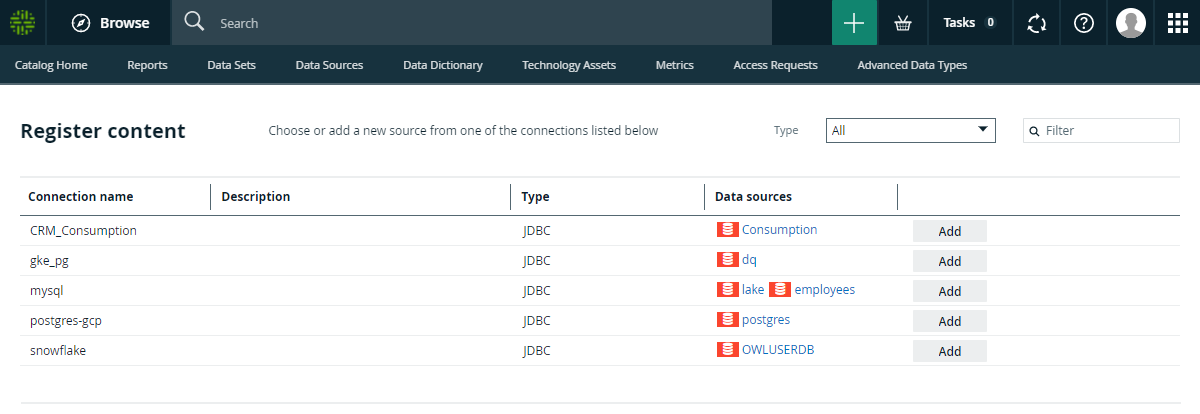The image size is (1200, 414).
Task: Open the Tasks counter
Action: (x=969, y=23)
